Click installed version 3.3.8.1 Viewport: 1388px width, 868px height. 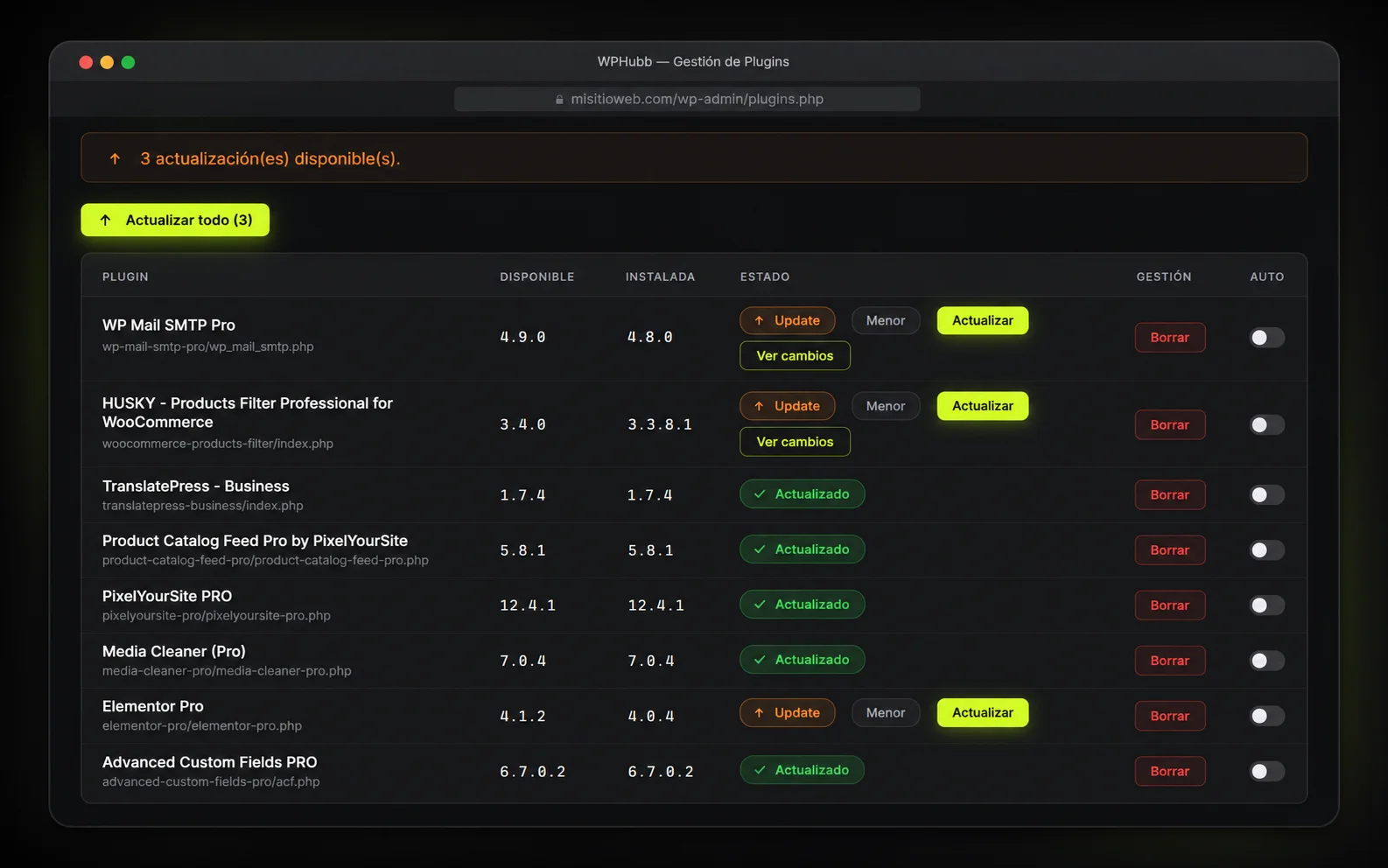(660, 424)
